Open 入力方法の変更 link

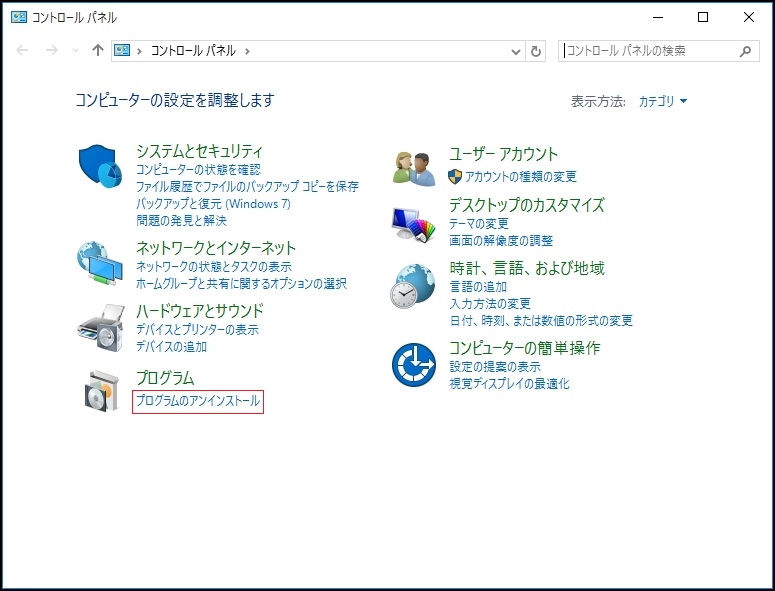tap(490, 303)
